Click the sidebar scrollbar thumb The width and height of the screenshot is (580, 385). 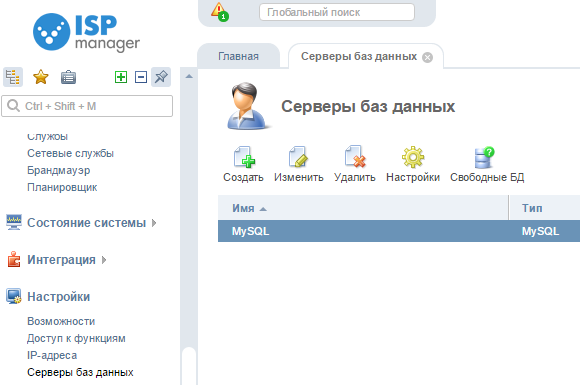[189, 366]
